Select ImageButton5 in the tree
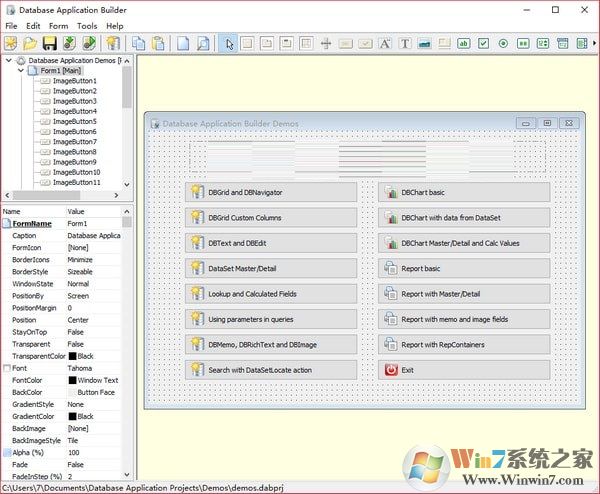The width and height of the screenshot is (600, 494). [x=75, y=121]
